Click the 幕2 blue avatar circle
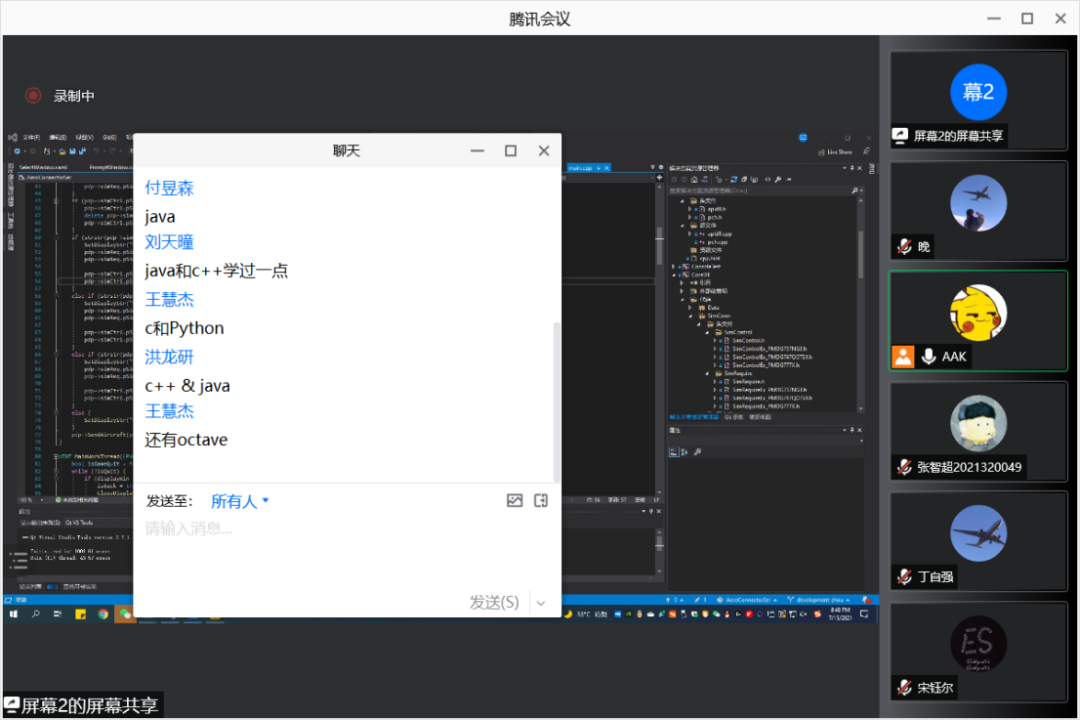Image resolution: width=1080 pixels, height=720 pixels. point(977,92)
